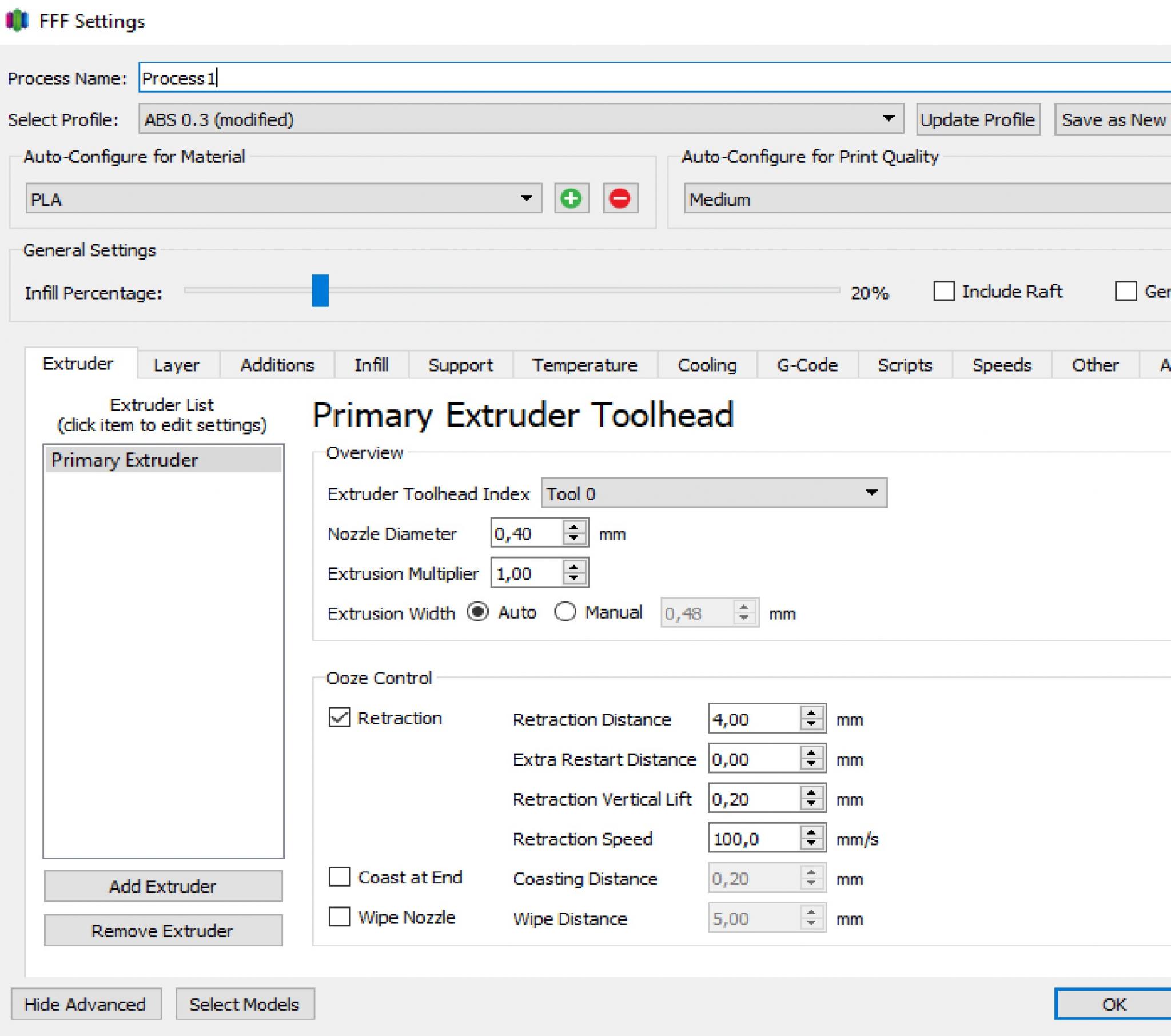Click the green add material icon
Viewport: 1171px width, 1036px height.
coord(571,199)
